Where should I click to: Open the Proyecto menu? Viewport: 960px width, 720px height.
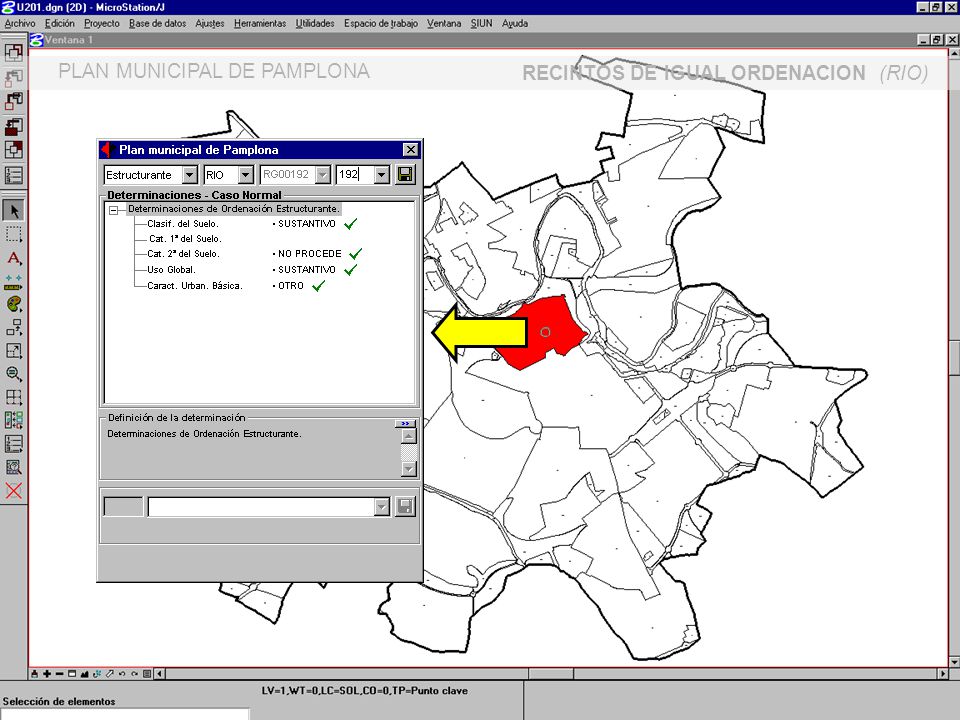[102, 23]
